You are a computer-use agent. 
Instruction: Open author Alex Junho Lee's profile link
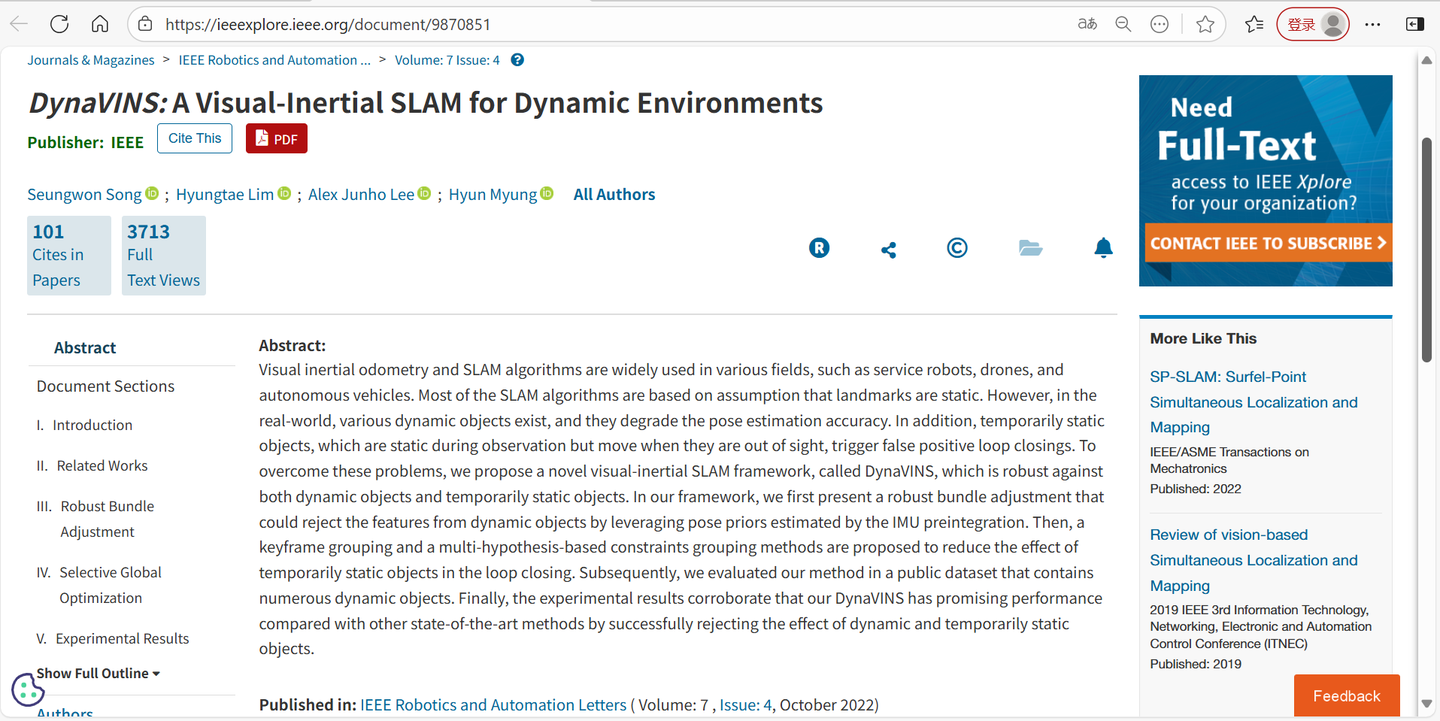point(361,194)
